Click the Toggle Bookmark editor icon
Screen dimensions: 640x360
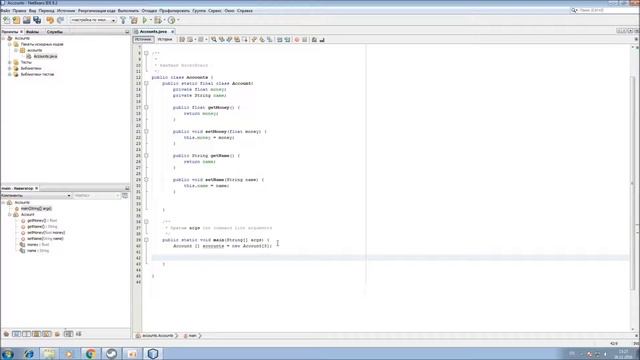pyautogui.click(x=269, y=40)
